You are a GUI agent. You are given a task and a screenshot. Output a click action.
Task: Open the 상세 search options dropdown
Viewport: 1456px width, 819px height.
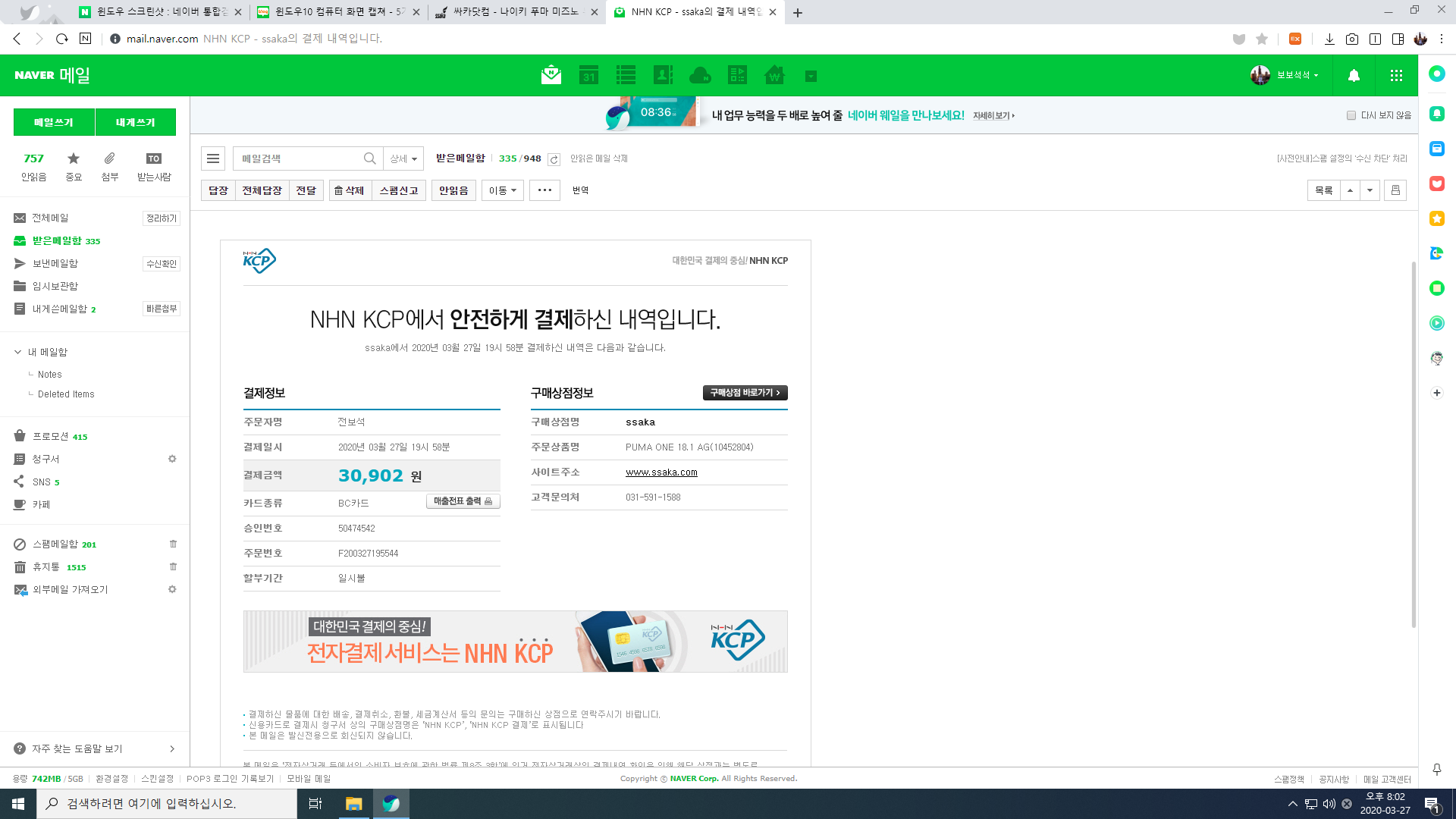[x=403, y=158]
